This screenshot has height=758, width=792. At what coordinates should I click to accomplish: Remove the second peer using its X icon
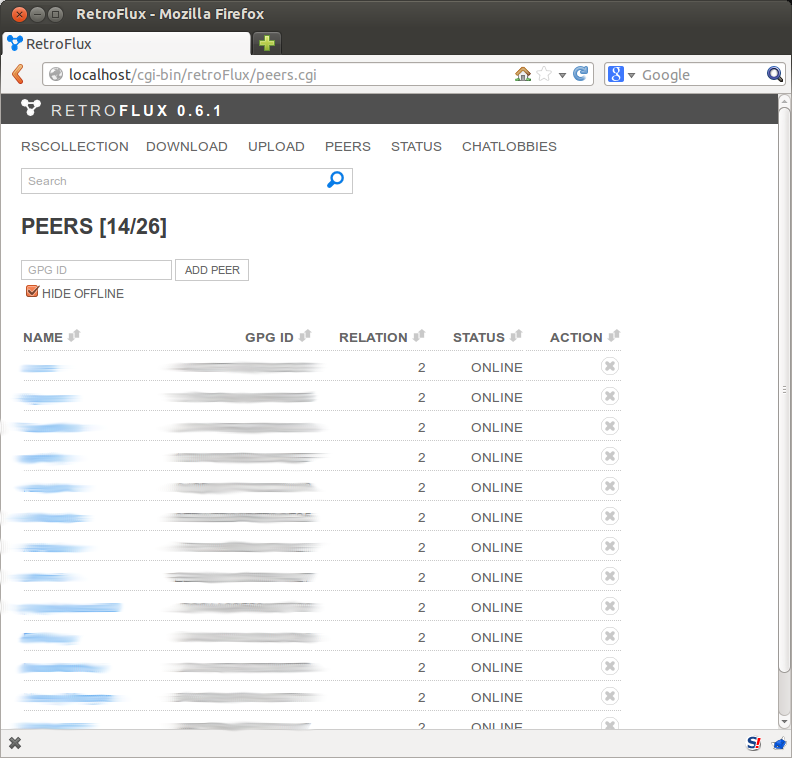tap(610, 396)
